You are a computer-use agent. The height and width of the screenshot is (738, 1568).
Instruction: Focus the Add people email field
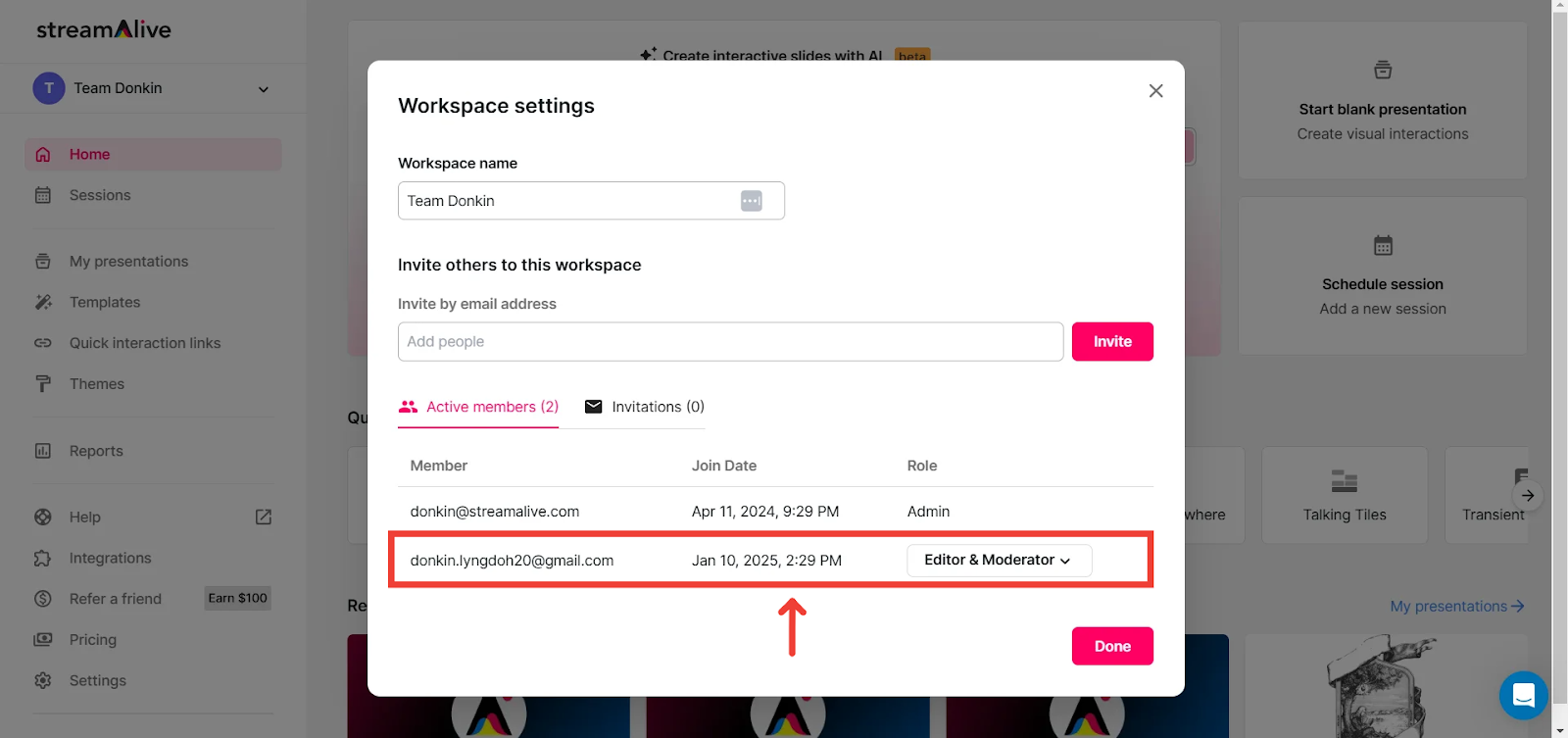[730, 342]
